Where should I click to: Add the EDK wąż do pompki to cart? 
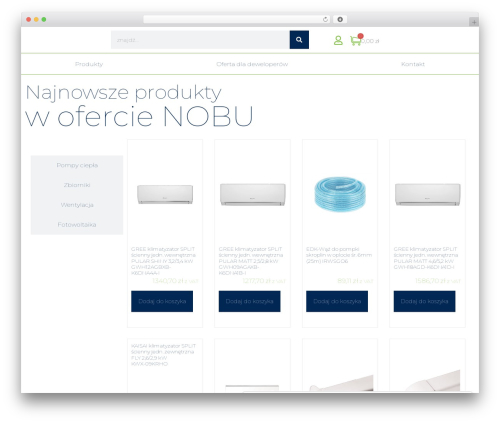(x=337, y=301)
